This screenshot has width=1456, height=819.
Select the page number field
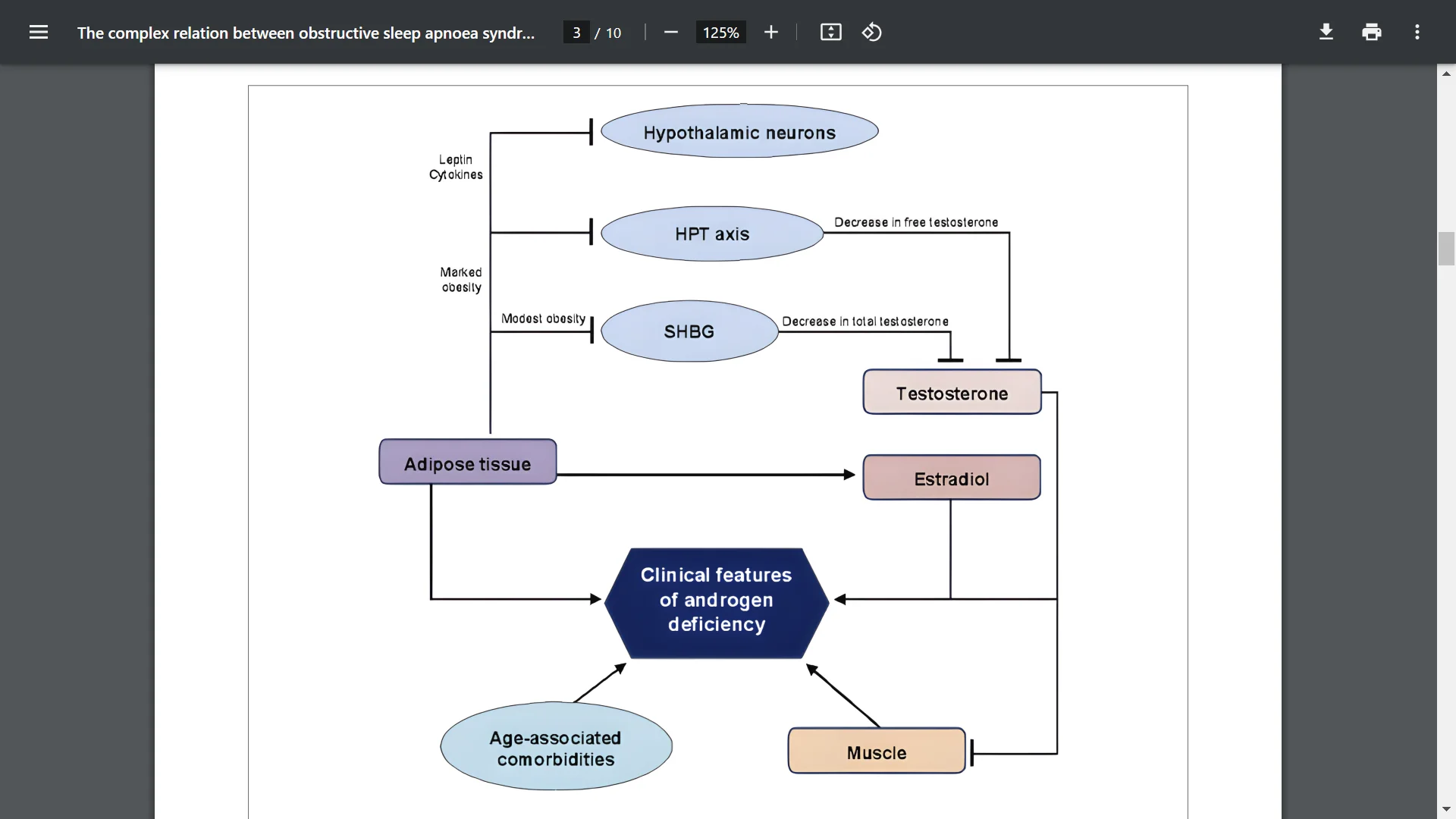(576, 33)
